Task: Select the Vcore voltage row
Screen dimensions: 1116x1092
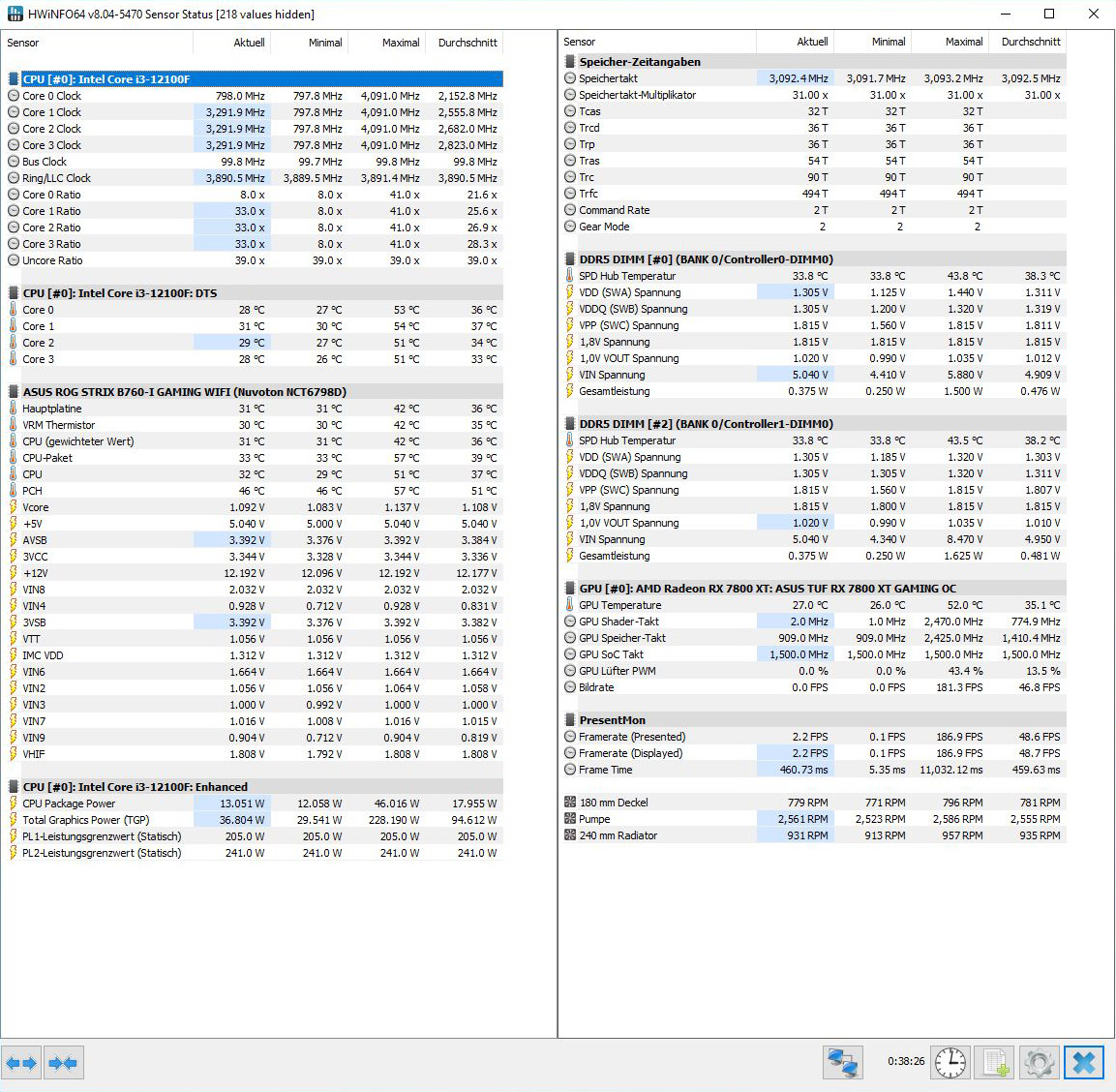Action: coord(36,507)
